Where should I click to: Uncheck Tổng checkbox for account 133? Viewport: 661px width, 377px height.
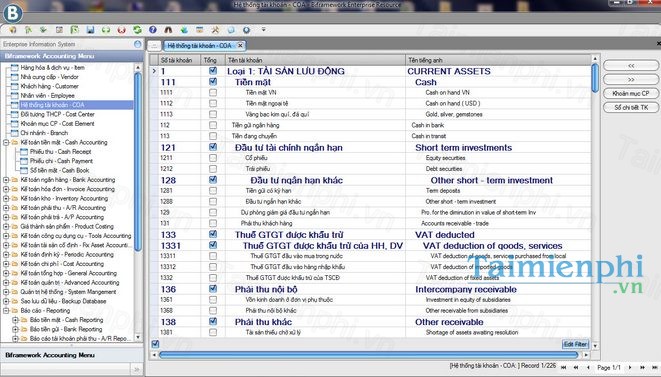pos(213,234)
